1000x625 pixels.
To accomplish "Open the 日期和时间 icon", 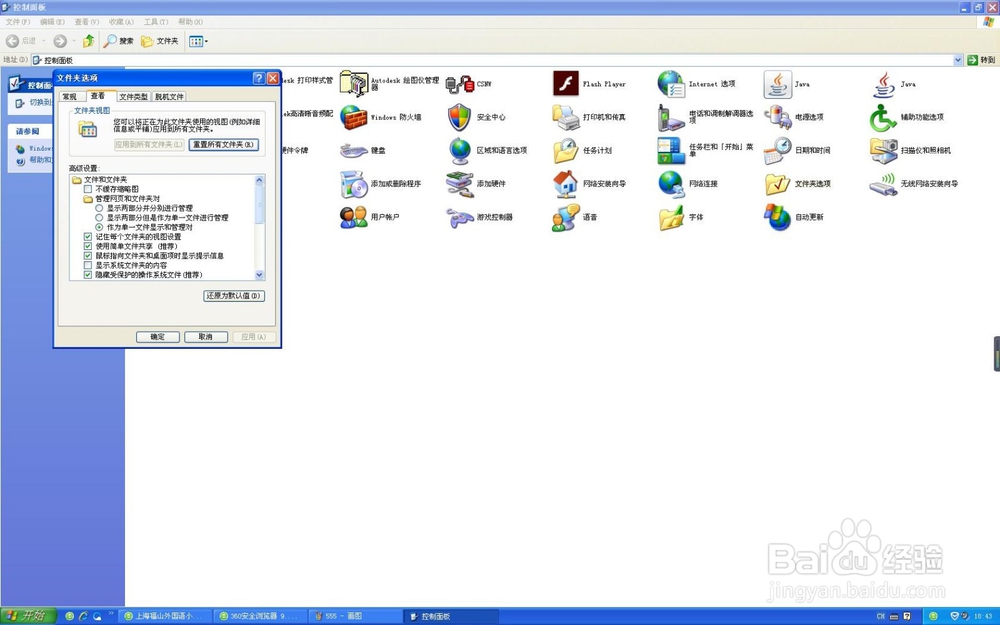I will (x=777, y=151).
